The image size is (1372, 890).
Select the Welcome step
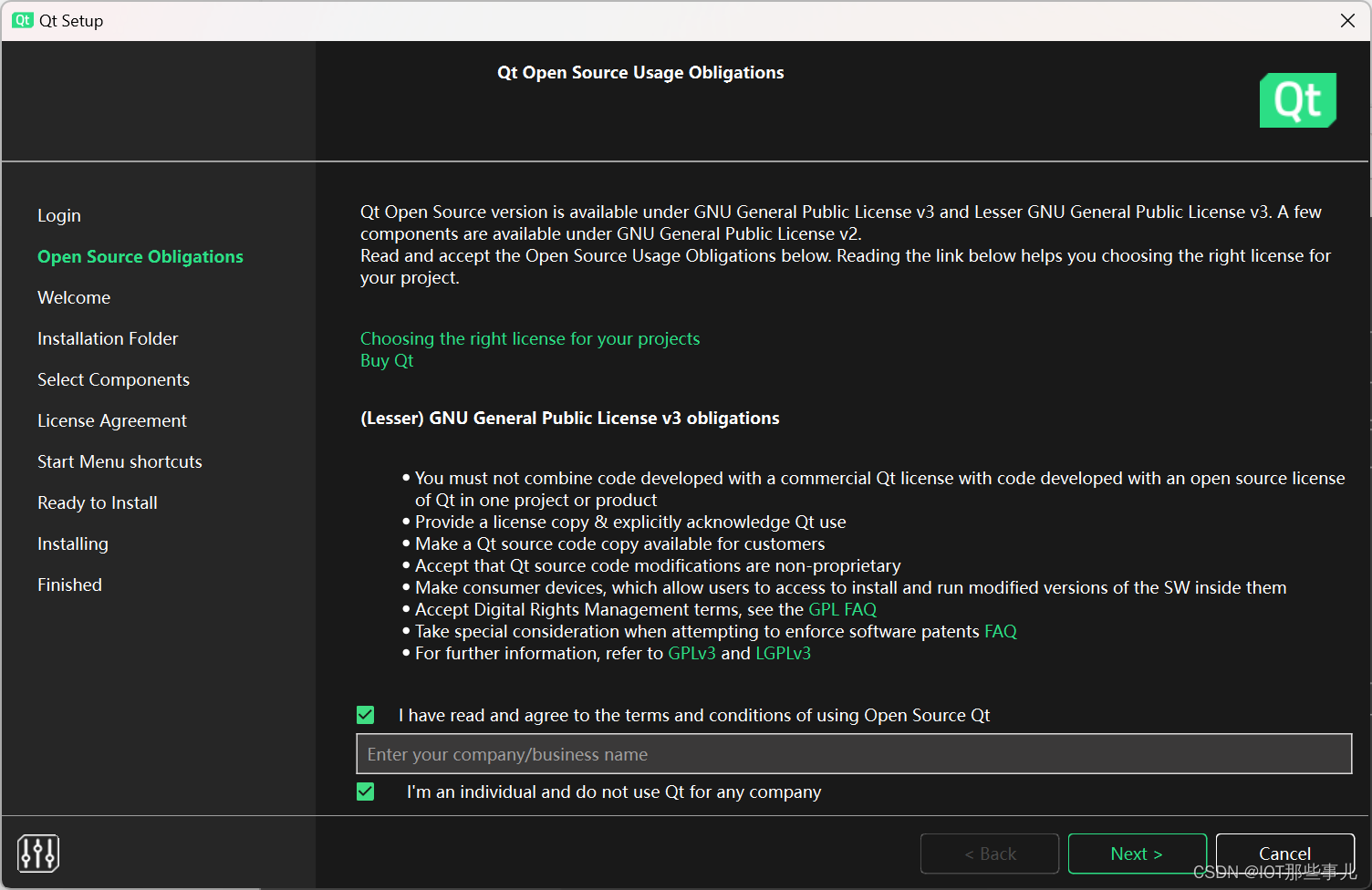pos(74,297)
